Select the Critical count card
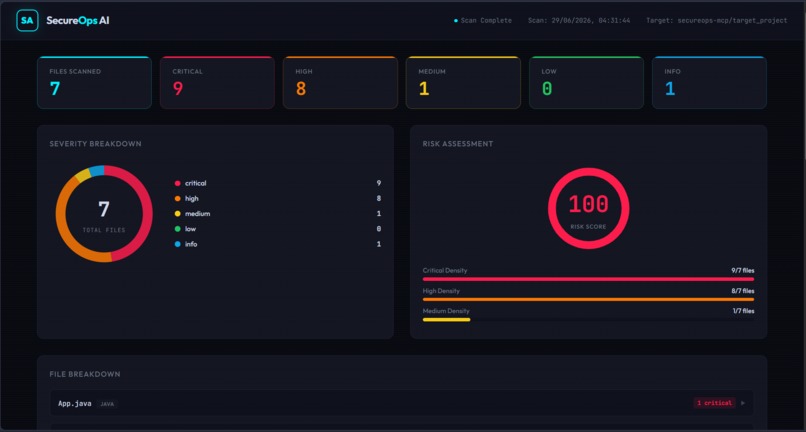Image resolution: width=806 pixels, height=432 pixels. pyautogui.click(x=217, y=83)
